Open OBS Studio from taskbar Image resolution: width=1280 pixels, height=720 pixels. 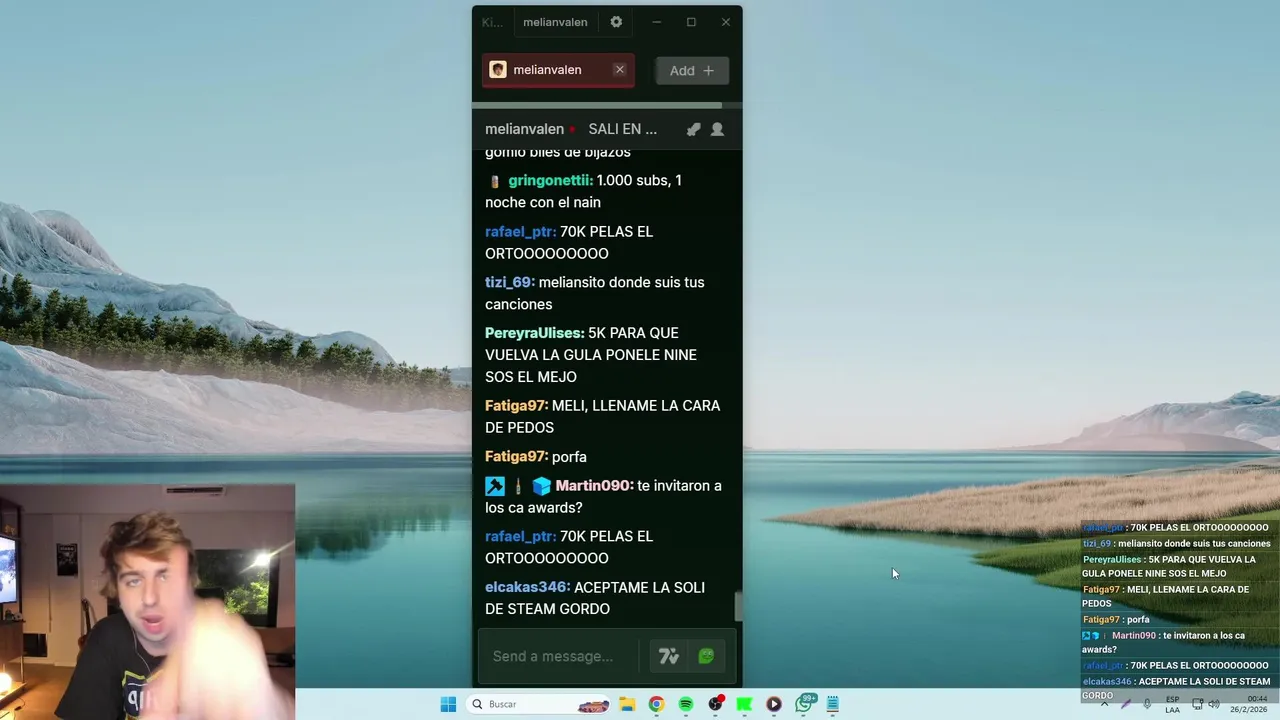pyautogui.click(x=715, y=704)
